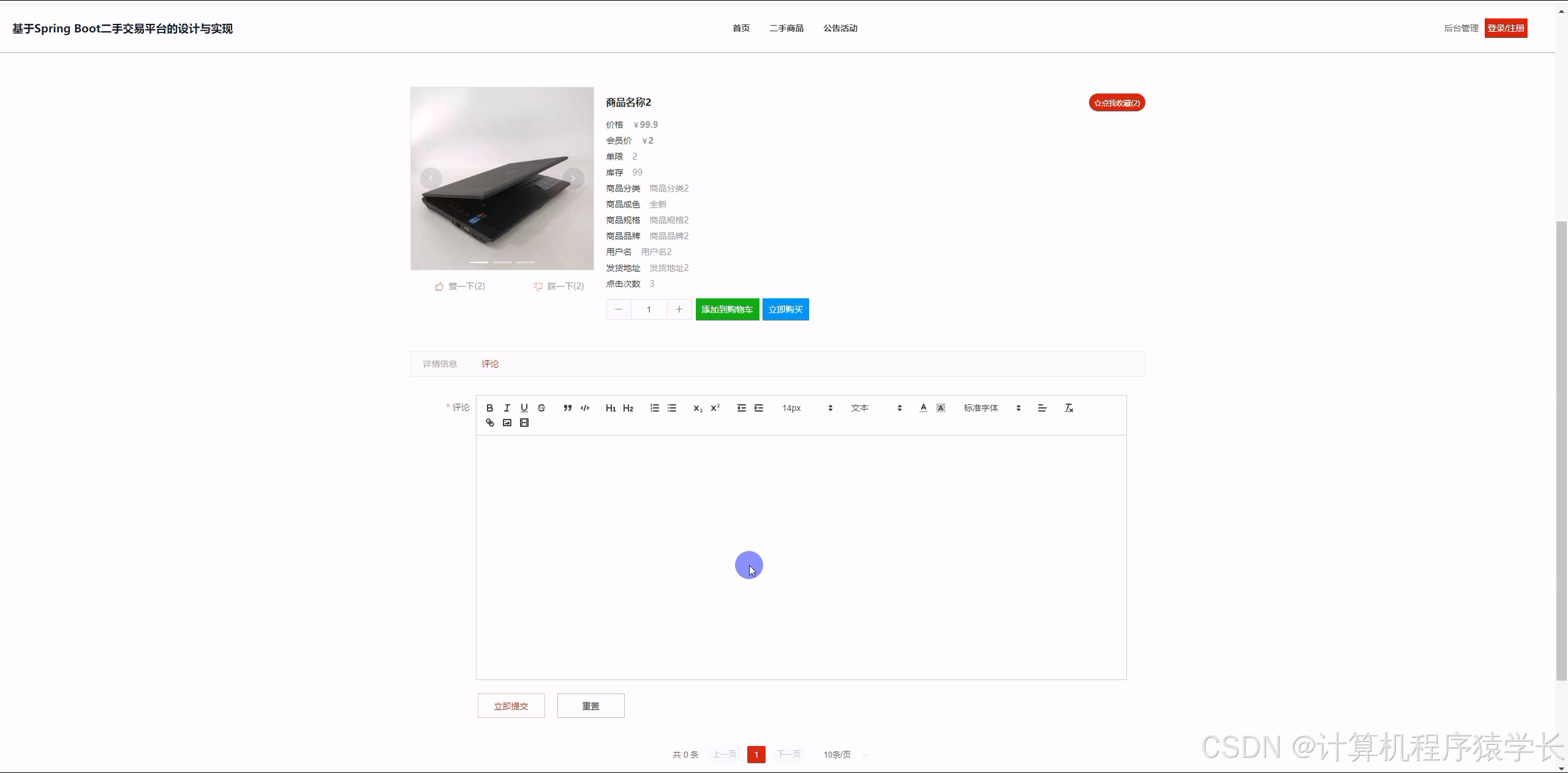Insert a hyperlink in the editor

(x=489, y=423)
